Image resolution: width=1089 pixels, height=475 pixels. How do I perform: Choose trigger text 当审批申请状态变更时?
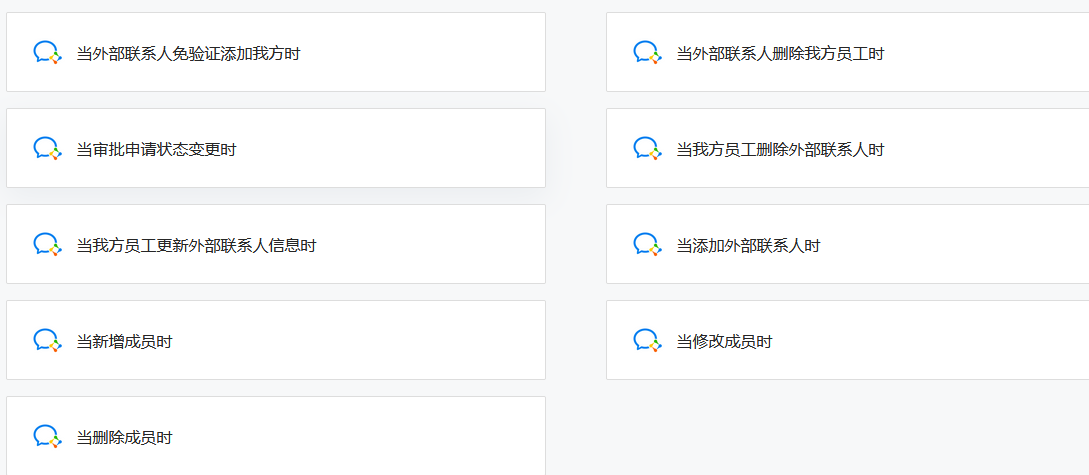(156, 149)
